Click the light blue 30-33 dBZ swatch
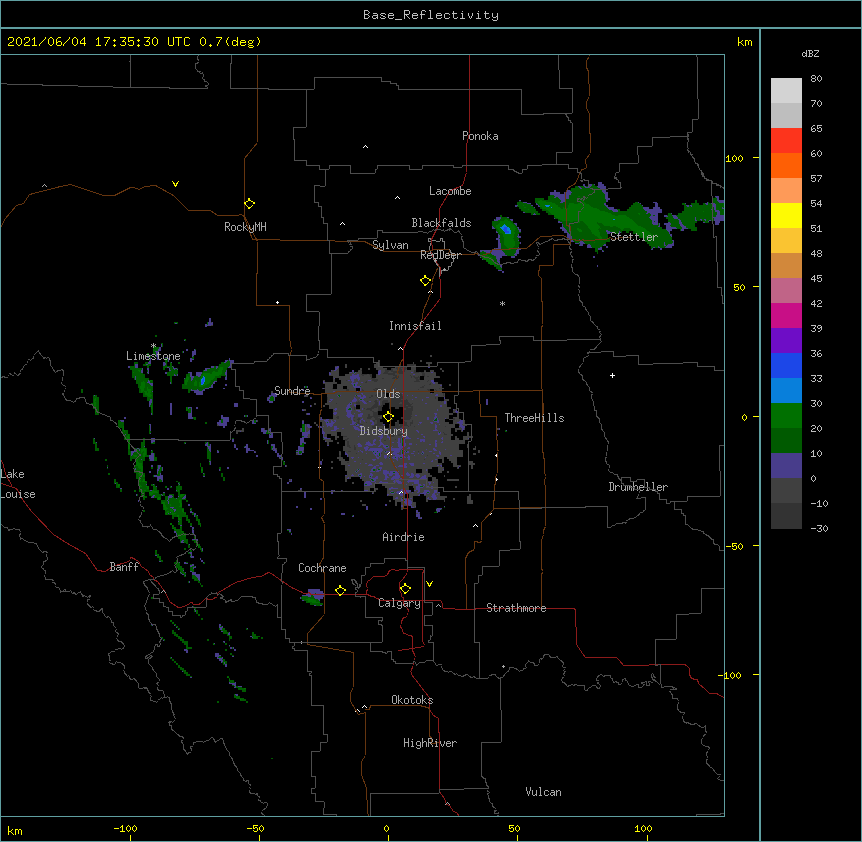Screen dimensions: 862x842 [x=786, y=391]
